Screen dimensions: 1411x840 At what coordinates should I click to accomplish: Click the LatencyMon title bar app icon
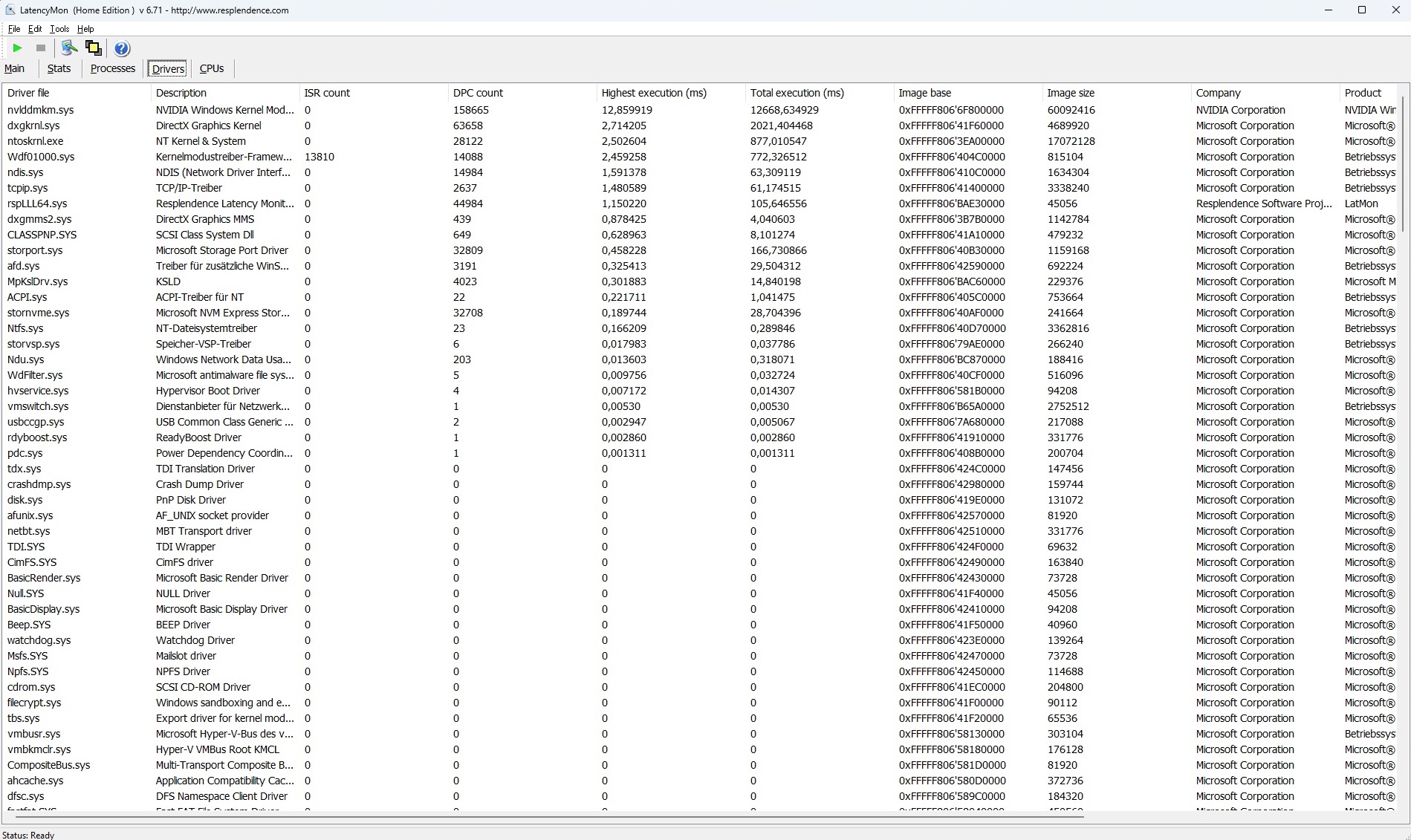10,10
